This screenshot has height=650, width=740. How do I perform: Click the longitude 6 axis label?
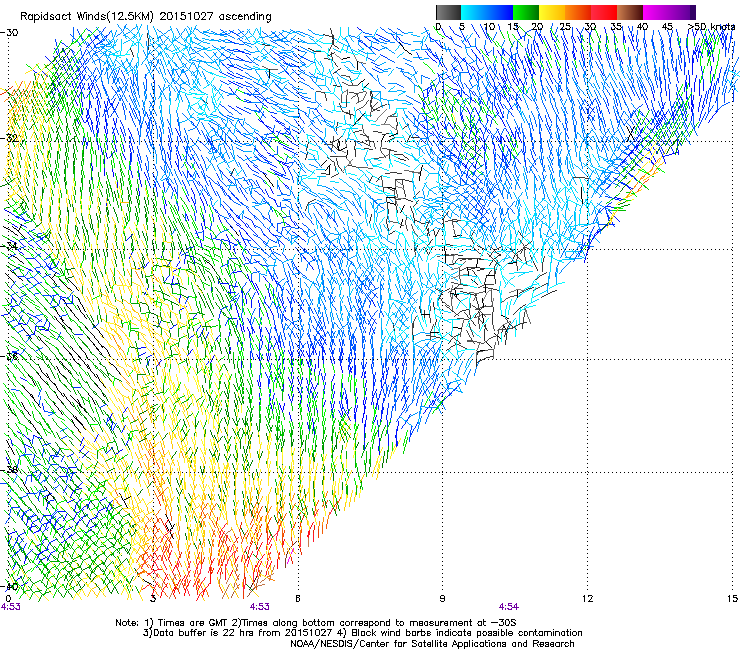(298, 599)
